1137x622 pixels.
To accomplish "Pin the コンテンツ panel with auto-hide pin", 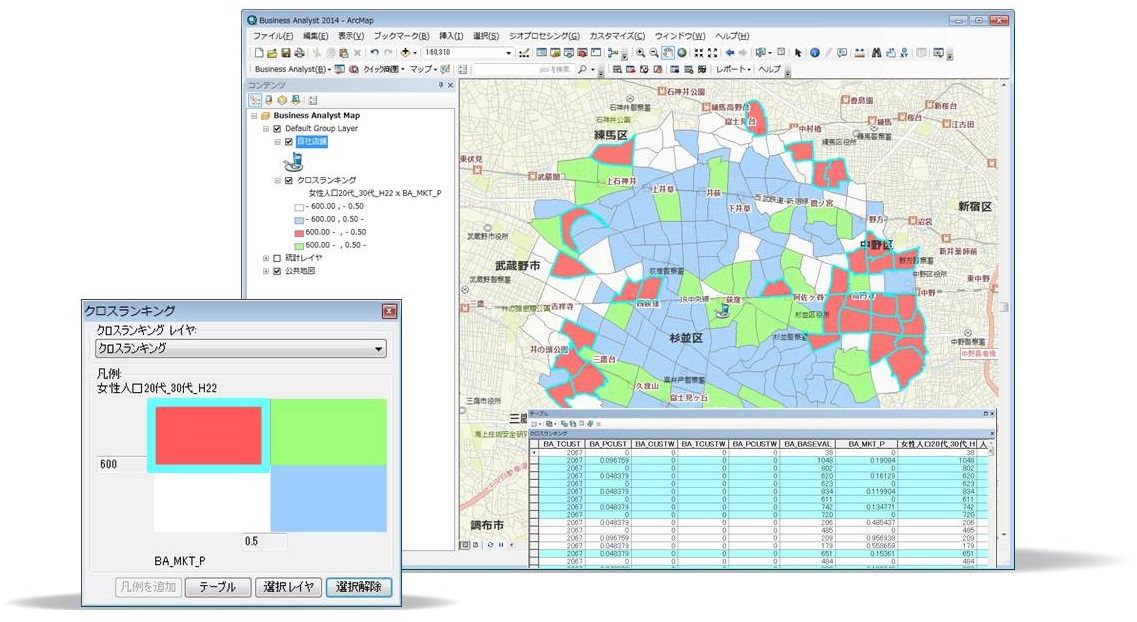I will pyautogui.click(x=440, y=86).
